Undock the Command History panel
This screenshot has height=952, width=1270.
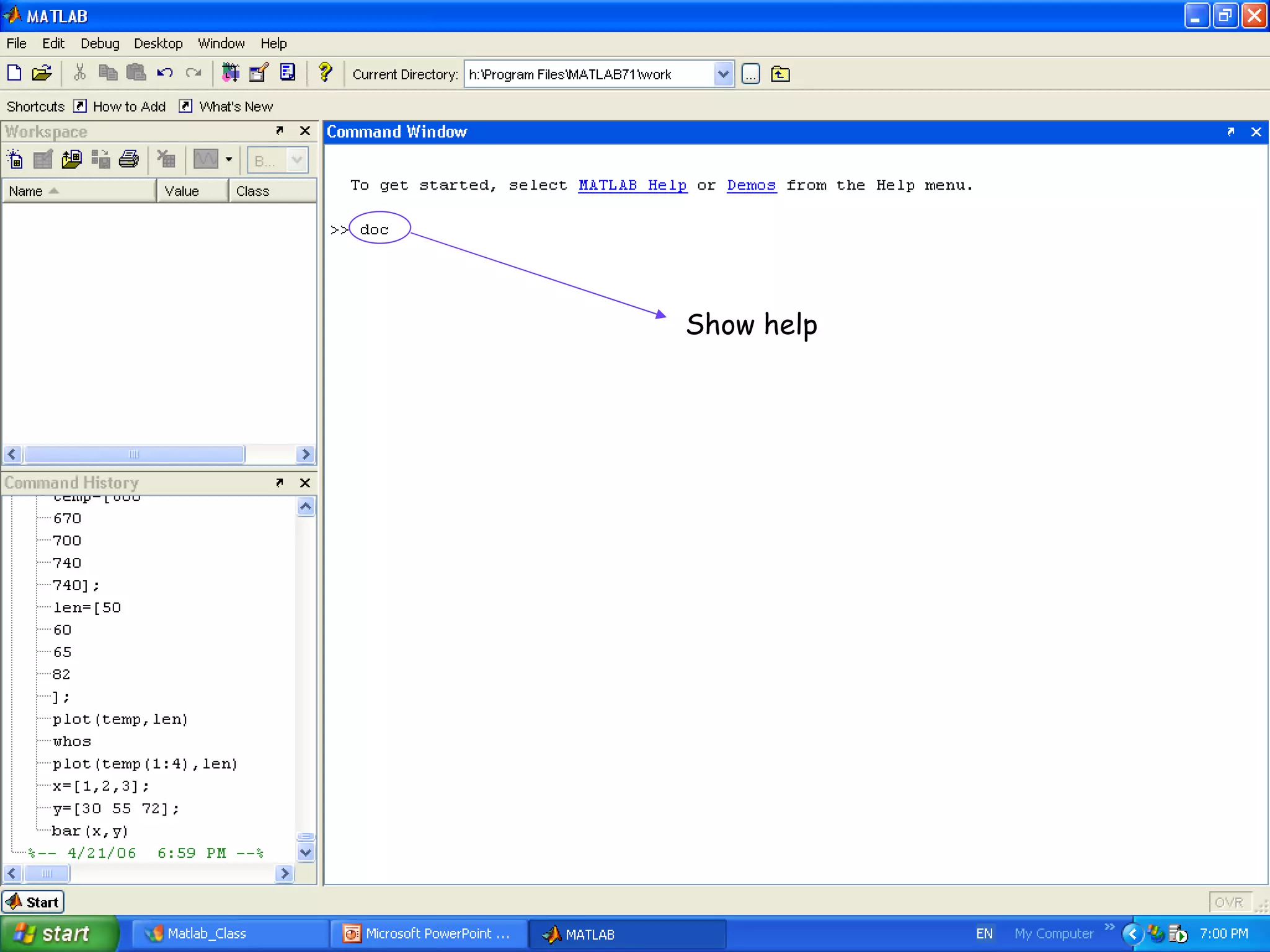coord(280,482)
